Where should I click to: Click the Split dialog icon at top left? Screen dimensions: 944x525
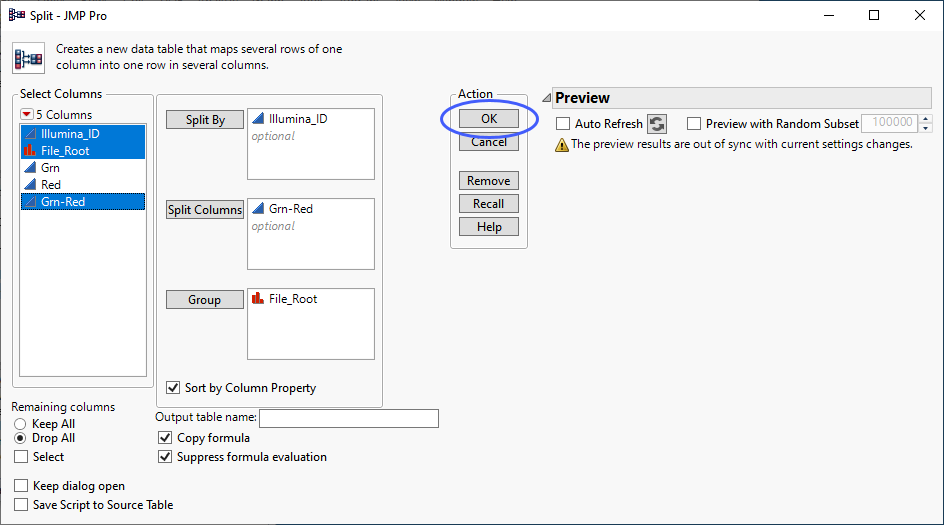coord(27,58)
